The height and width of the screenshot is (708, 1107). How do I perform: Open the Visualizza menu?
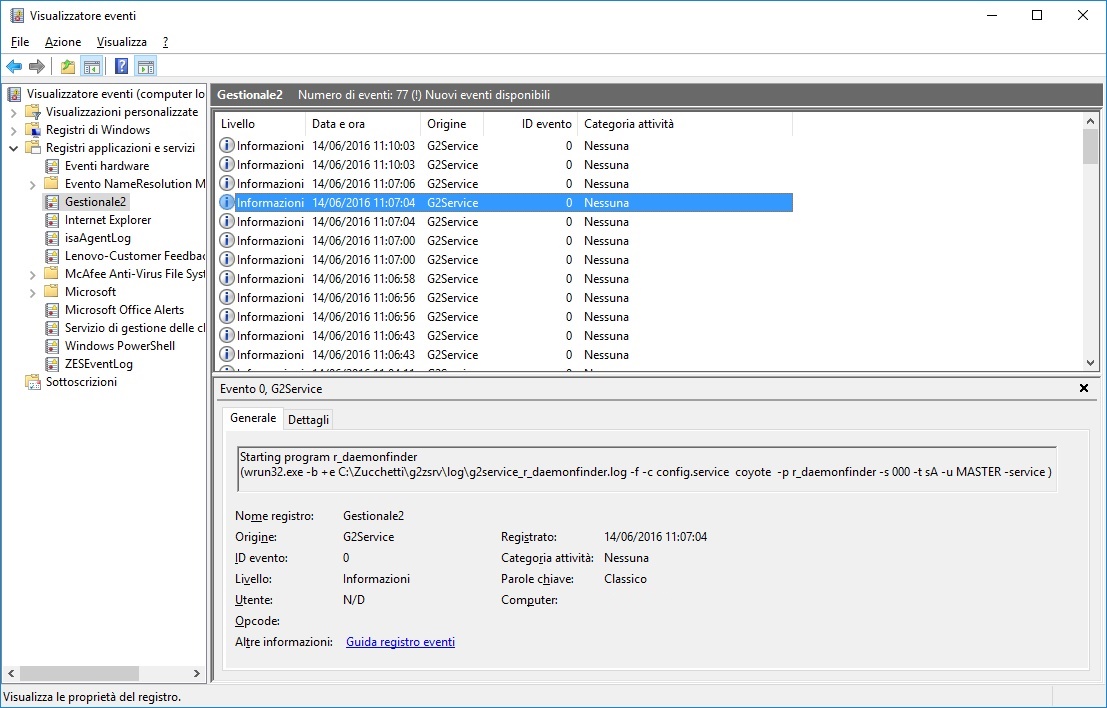tap(121, 42)
